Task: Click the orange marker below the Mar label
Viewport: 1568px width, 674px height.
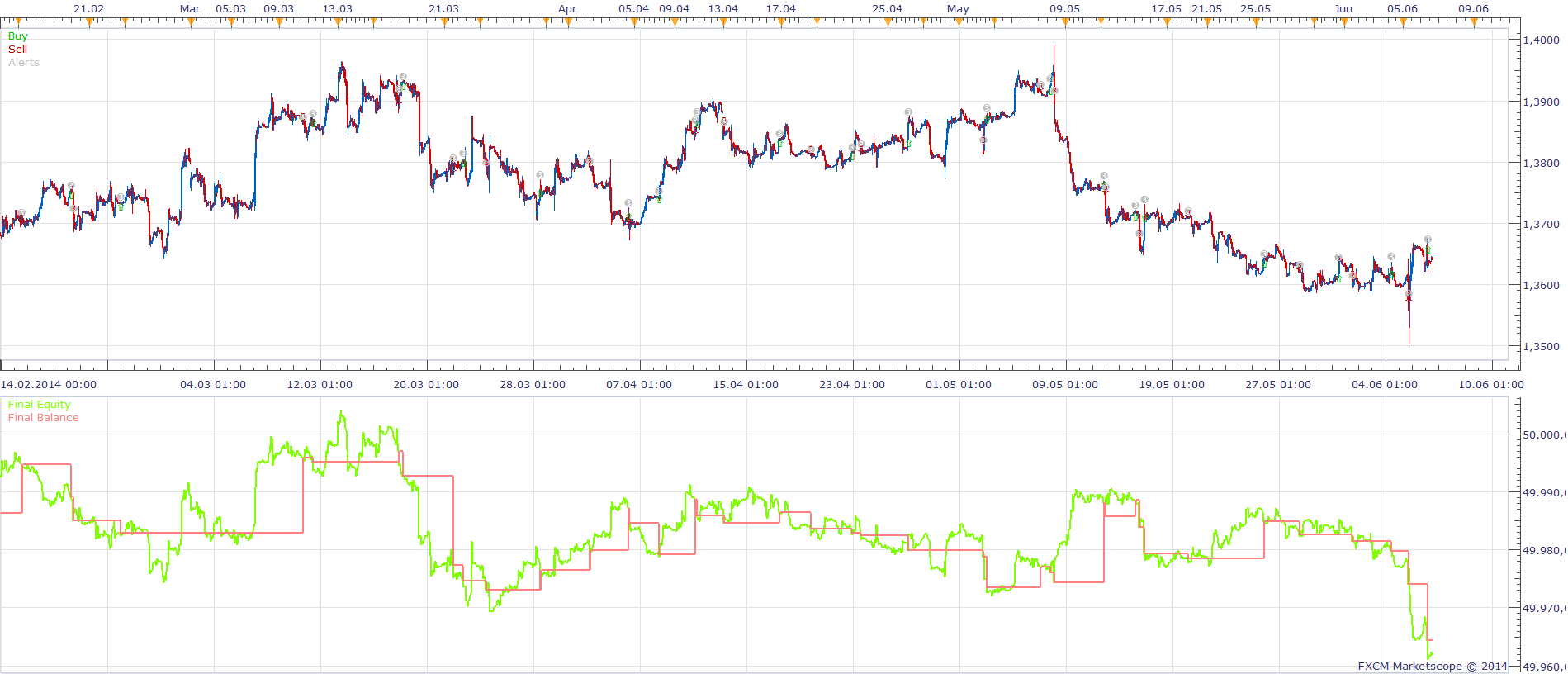Action: 191,22
